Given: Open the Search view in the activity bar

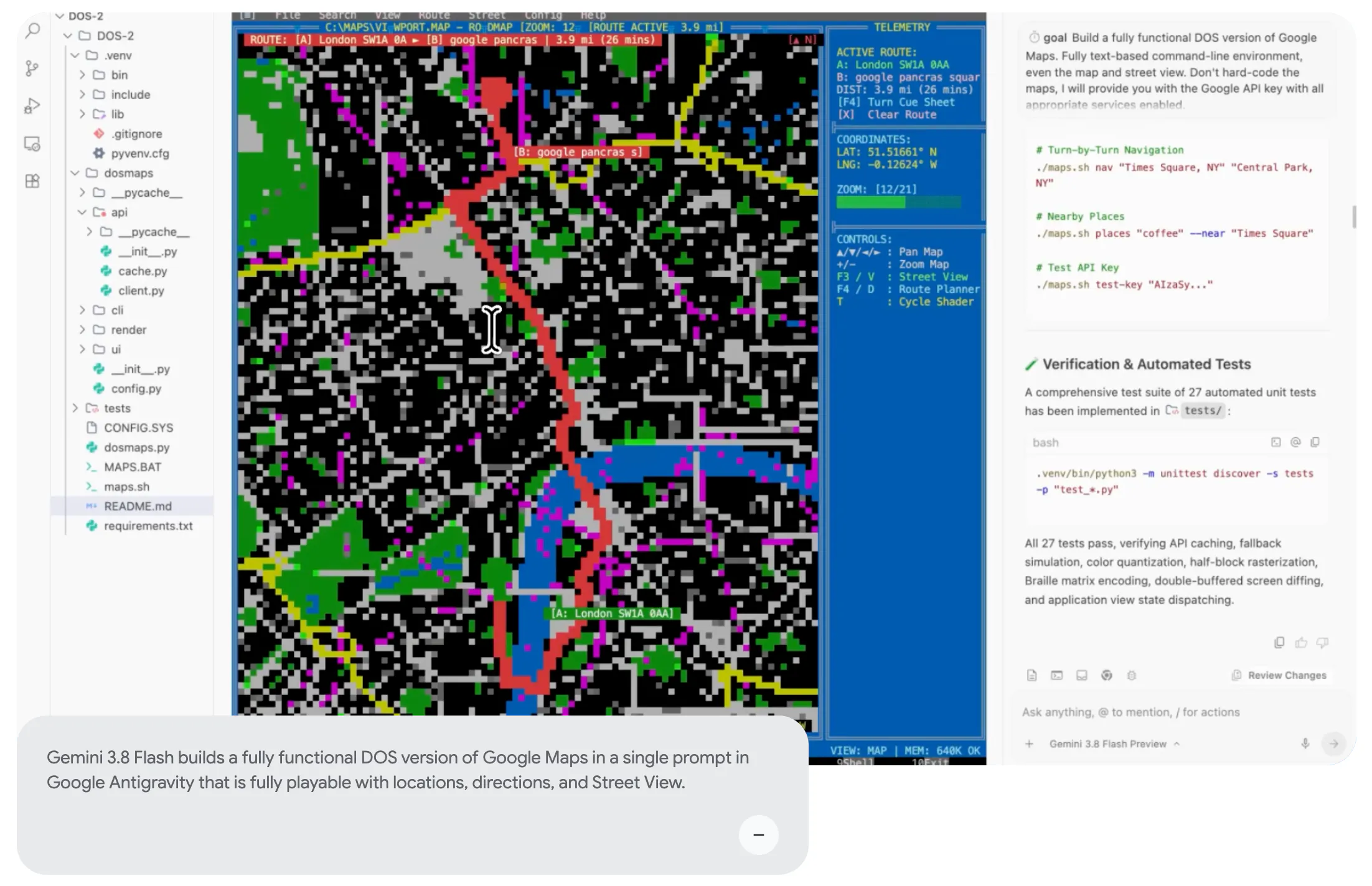Looking at the screenshot, I should tap(32, 30).
